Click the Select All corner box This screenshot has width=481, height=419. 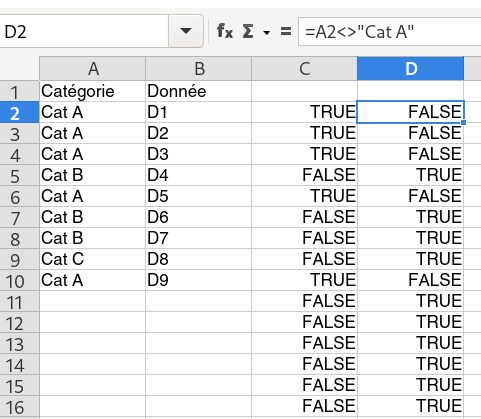coord(19,69)
